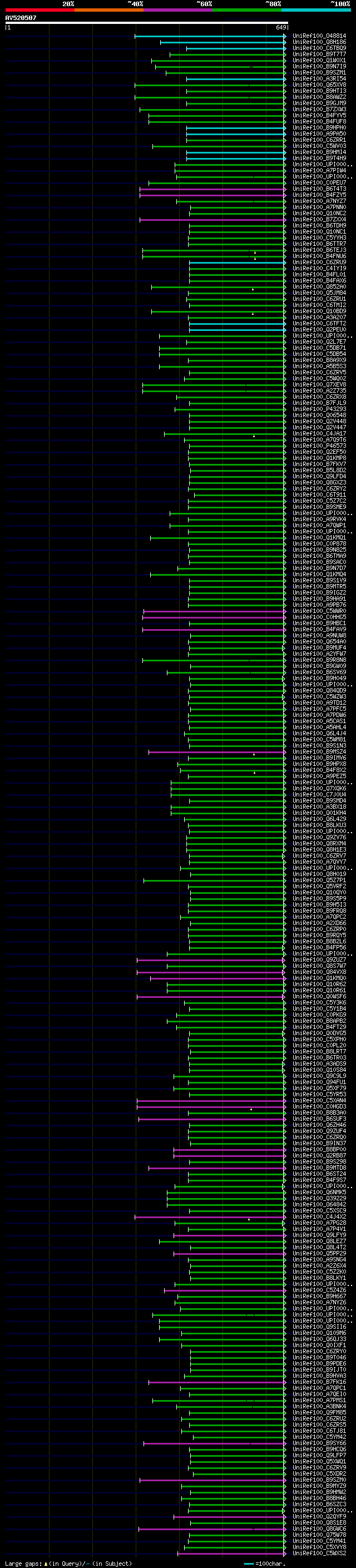Select the label UniRef100_A7PIW4
This screenshot has height=1568, width=356.
[319, 170]
